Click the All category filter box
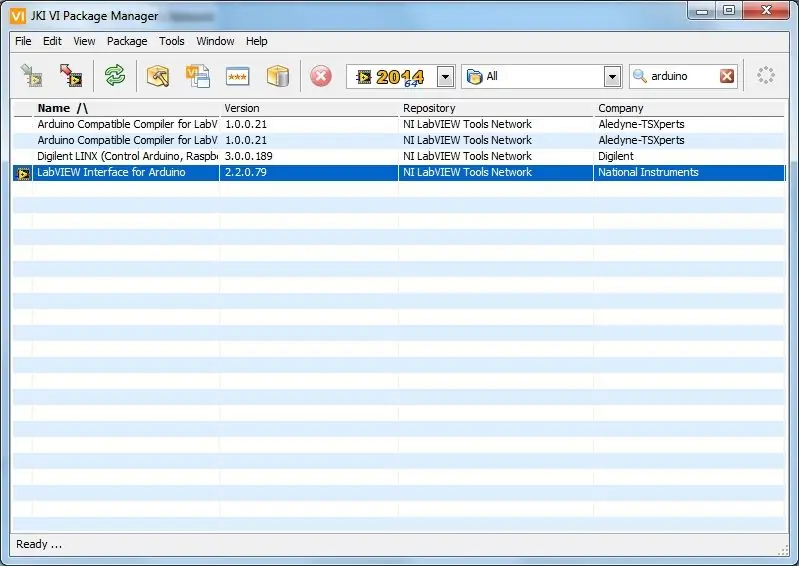This screenshot has width=799, height=566. [x=542, y=76]
